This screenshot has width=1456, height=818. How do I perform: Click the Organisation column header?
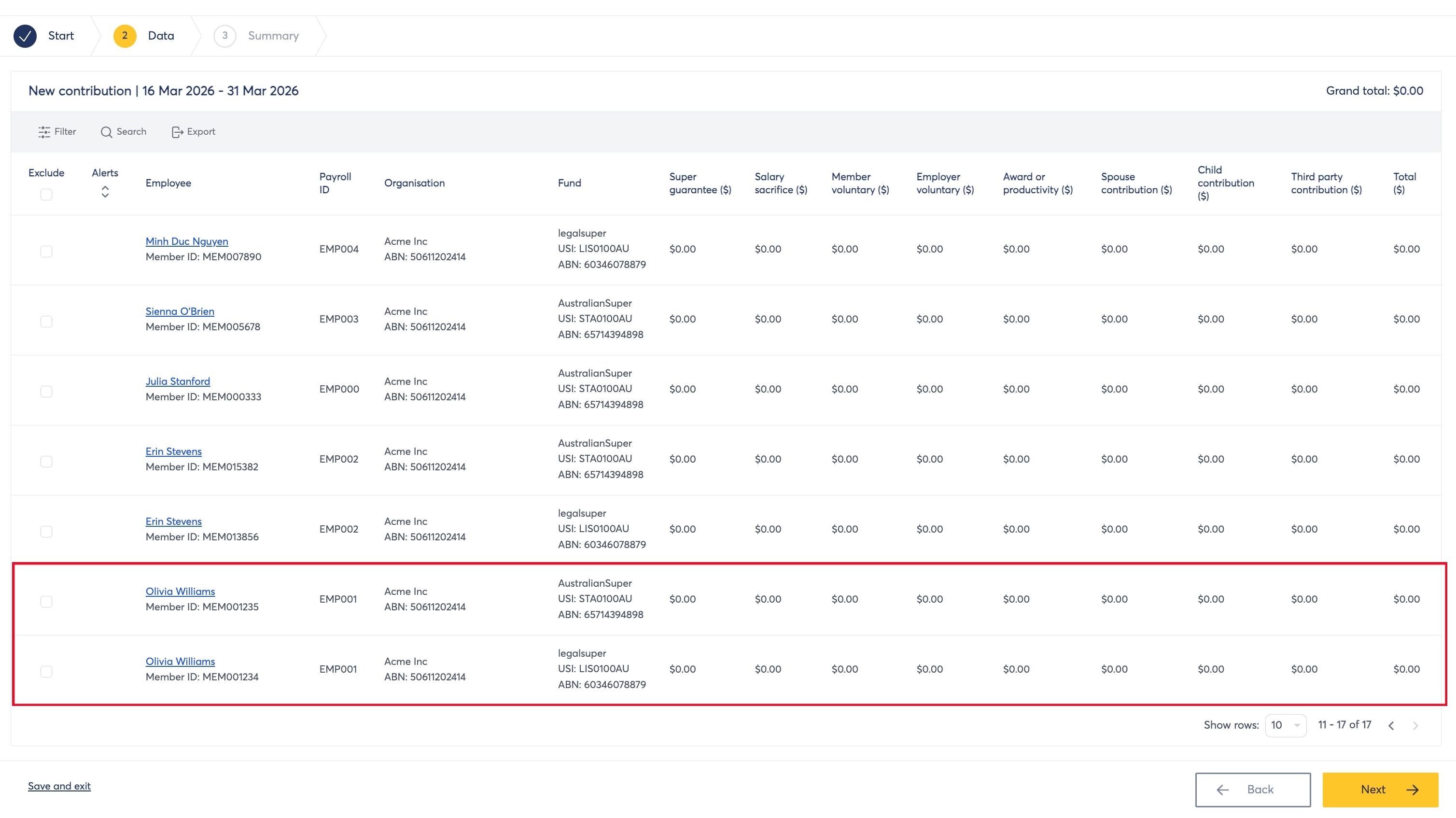tap(414, 183)
